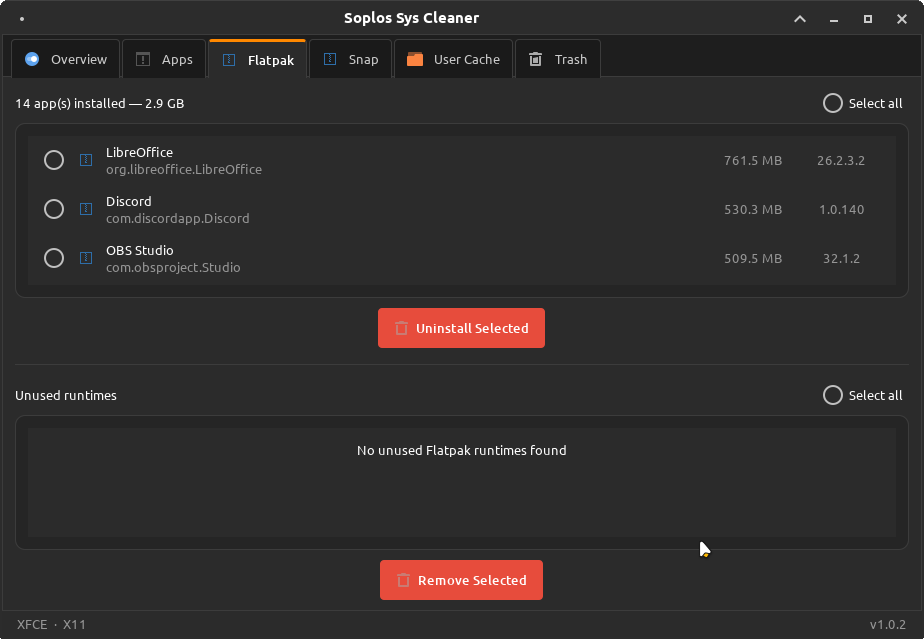This screenshot has height=639, width=924.
Task: Click the 761.5 MB size value
Action: click(x=753, y=160)
